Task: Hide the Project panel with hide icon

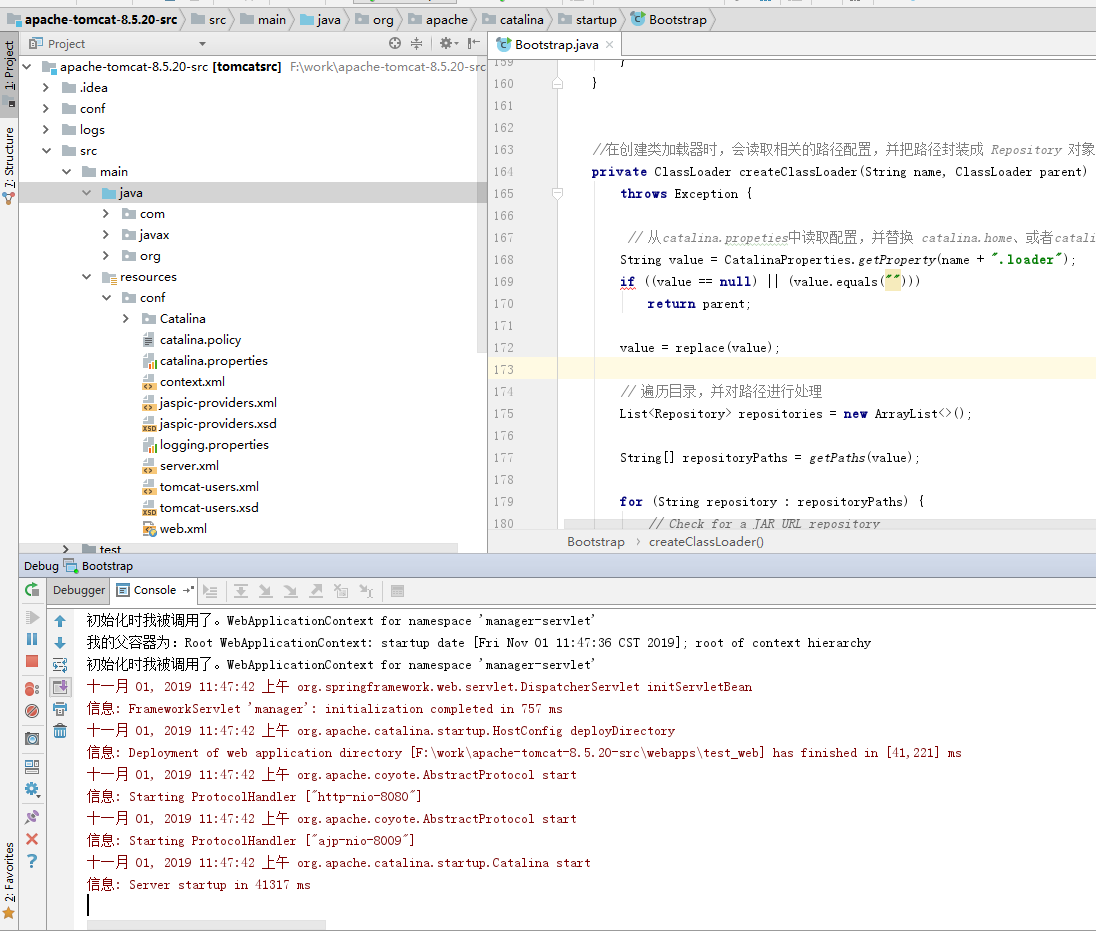Action: [474, 43]
